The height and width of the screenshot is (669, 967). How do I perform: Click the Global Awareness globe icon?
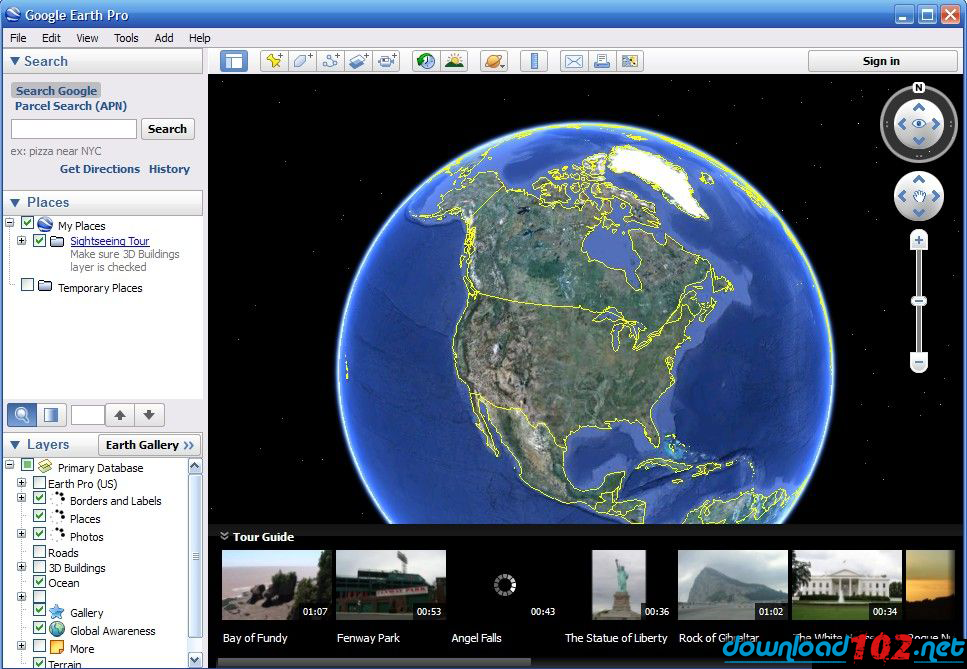[57, 630]
